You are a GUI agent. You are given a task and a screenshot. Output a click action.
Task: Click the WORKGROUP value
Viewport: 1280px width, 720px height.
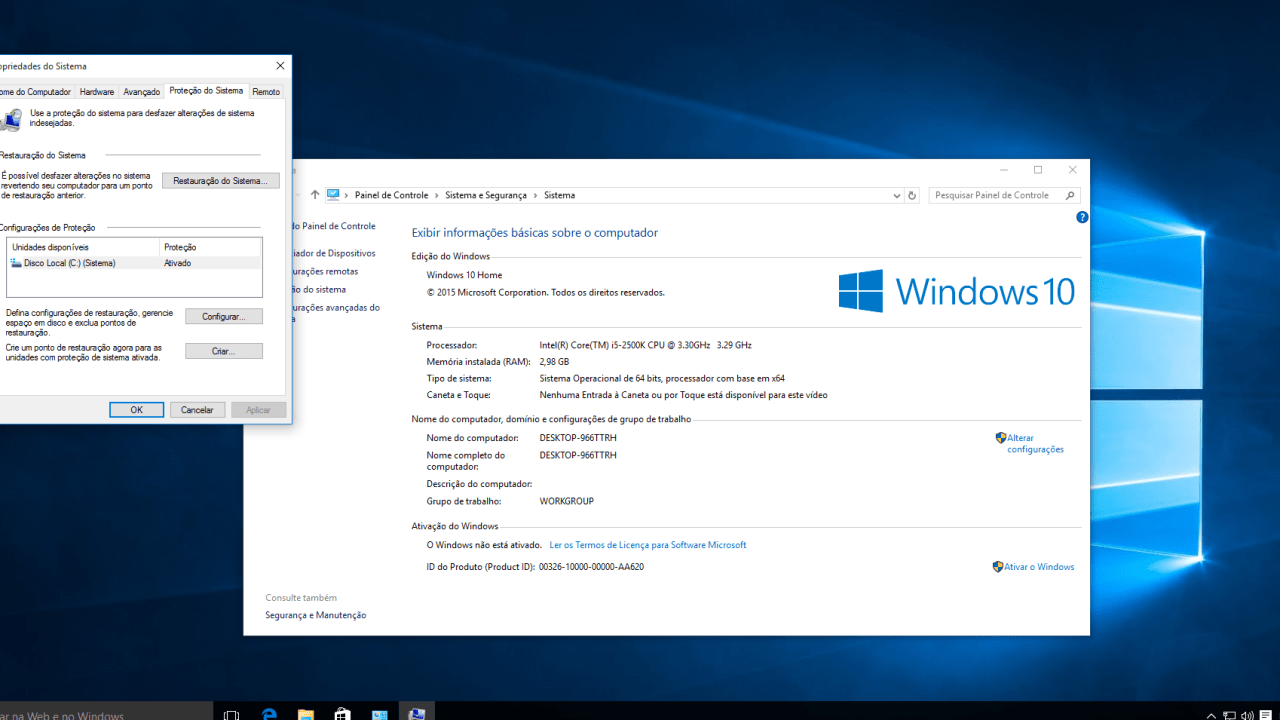click(566, 501)
